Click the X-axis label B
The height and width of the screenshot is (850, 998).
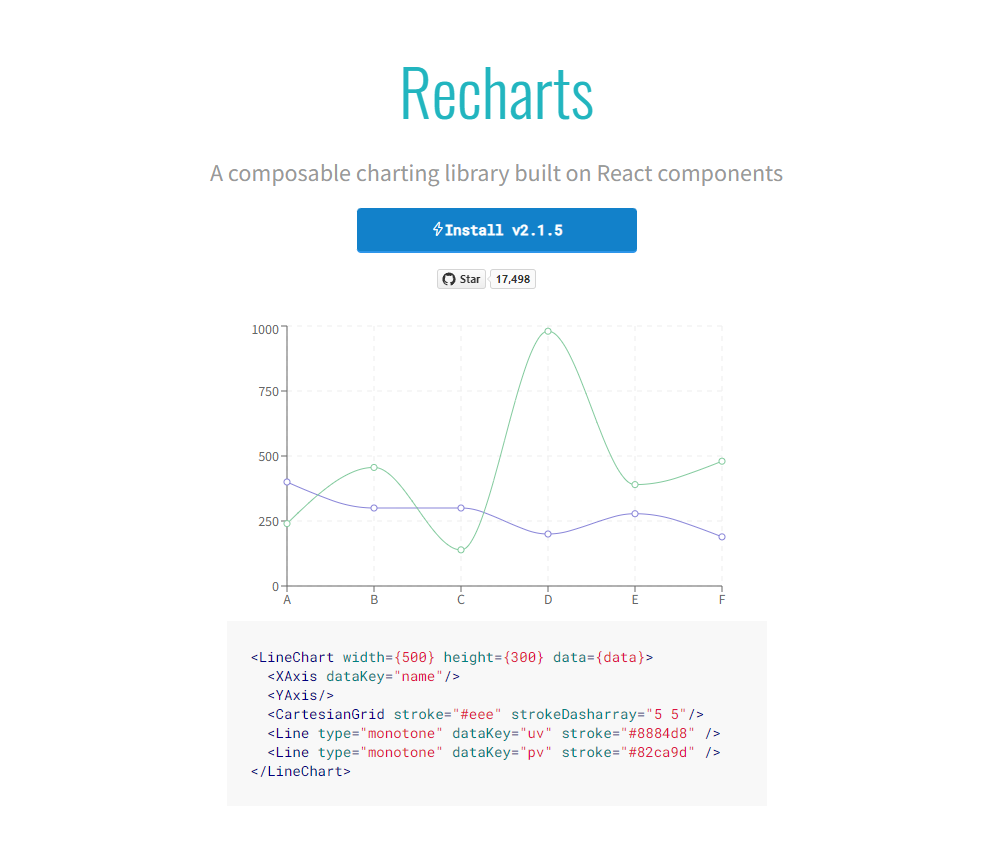click(x=374, y=600)
